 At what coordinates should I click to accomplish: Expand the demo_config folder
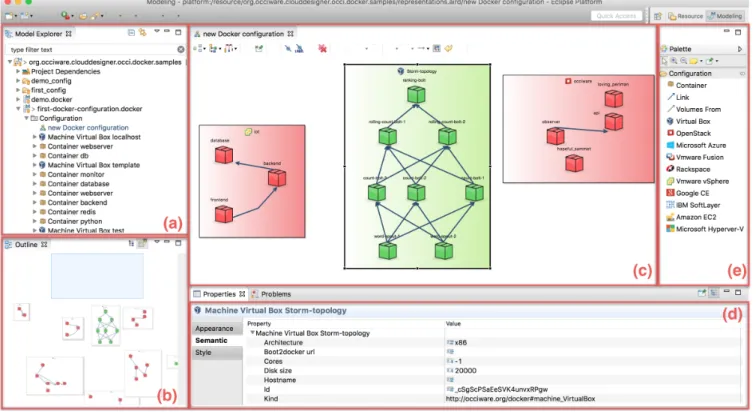18,81
